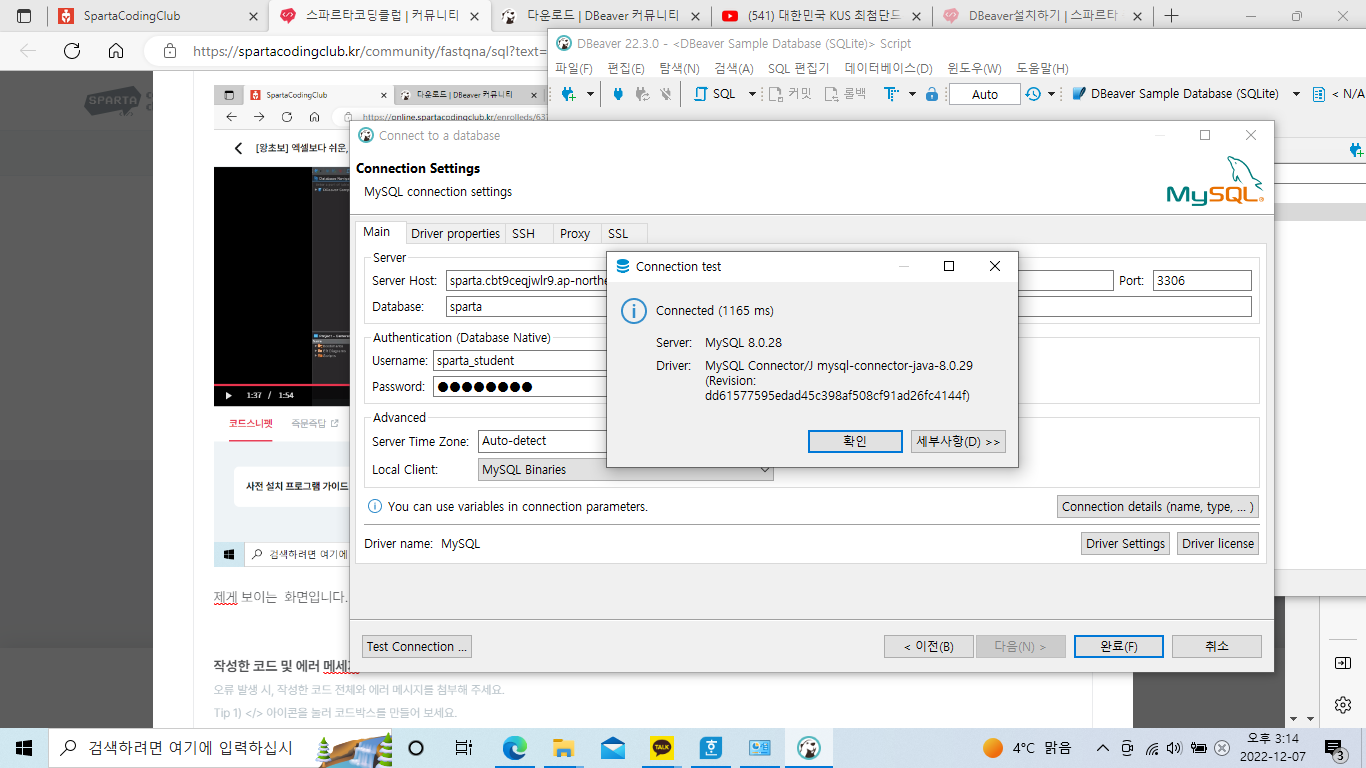Click the Connect plug icon in DBeaver toolbar
This screenshot has width=1366, height=768.
click(617, 94)
